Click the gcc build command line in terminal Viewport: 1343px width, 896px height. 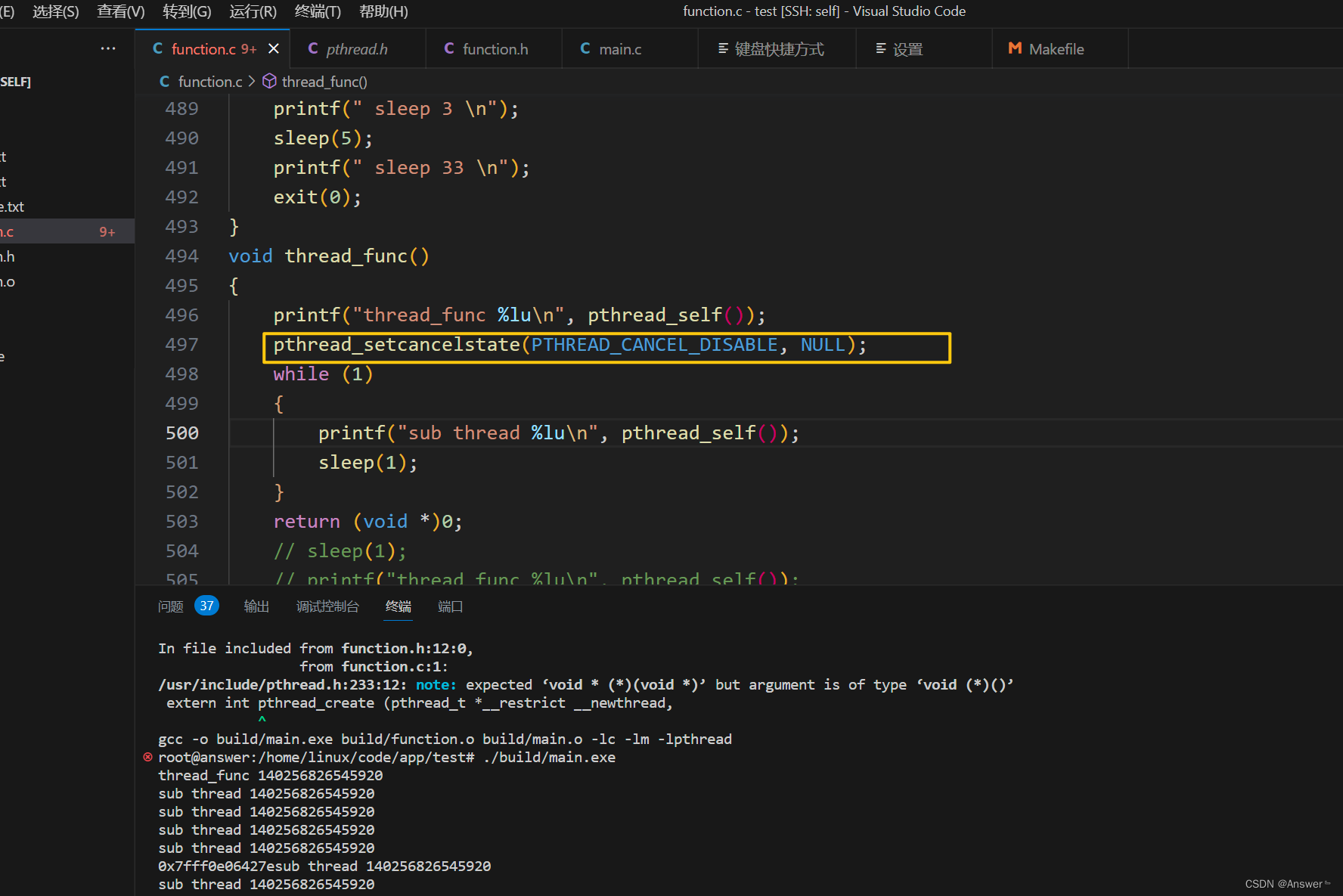(x=445, y=739)
